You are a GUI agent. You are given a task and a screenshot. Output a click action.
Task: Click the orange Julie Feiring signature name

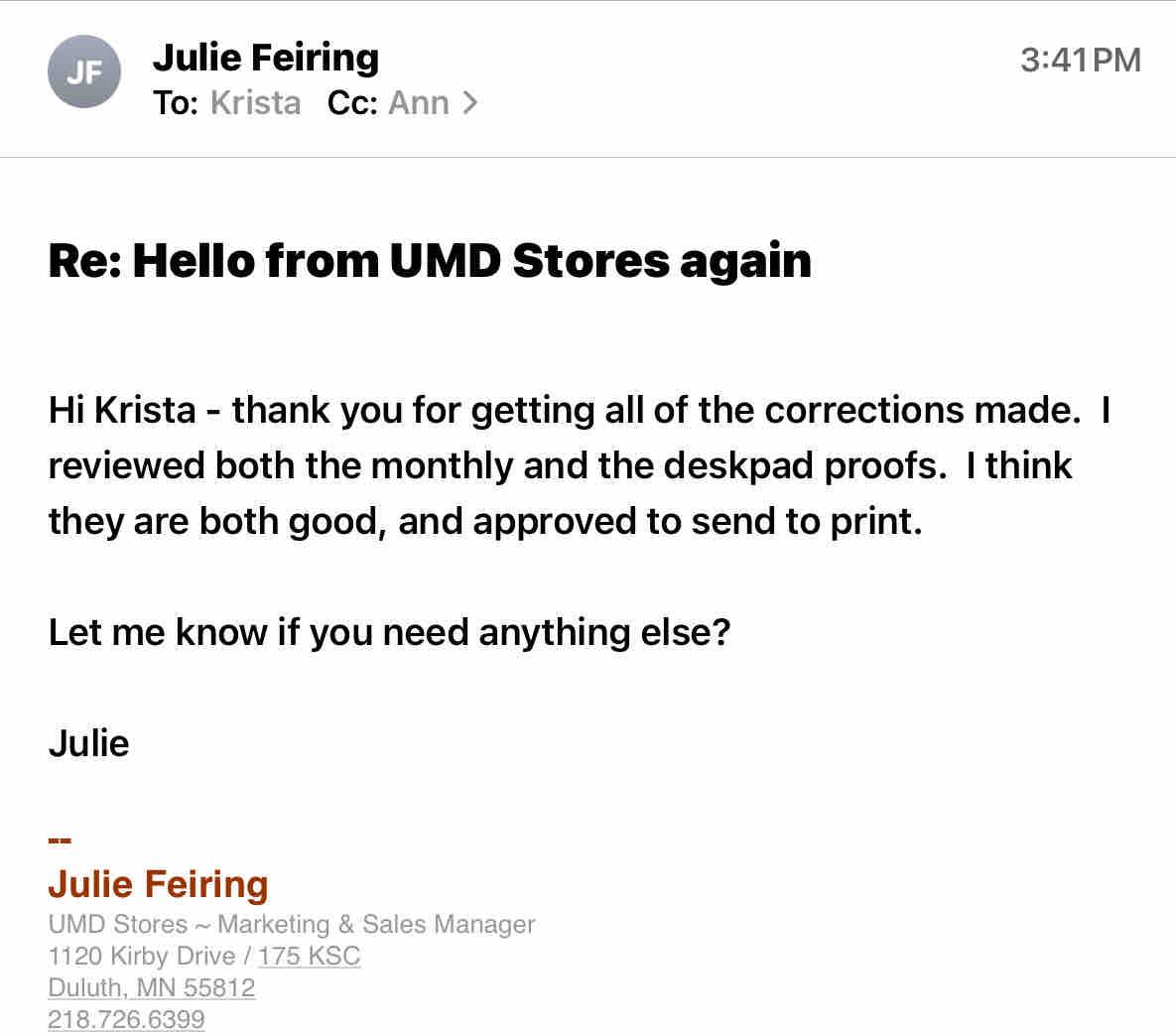click(x=158, y=883)
